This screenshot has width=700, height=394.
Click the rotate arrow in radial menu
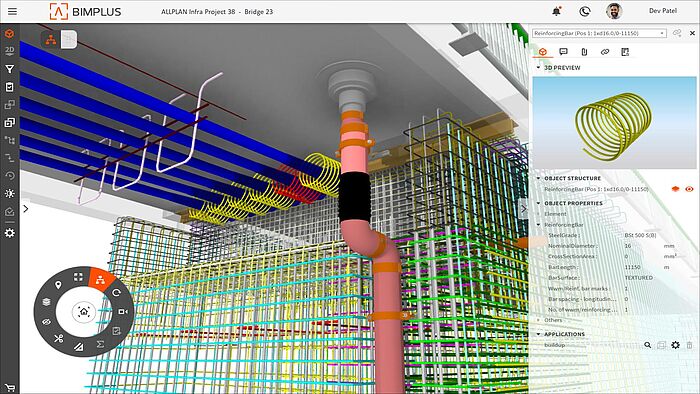tap(116, 293)
